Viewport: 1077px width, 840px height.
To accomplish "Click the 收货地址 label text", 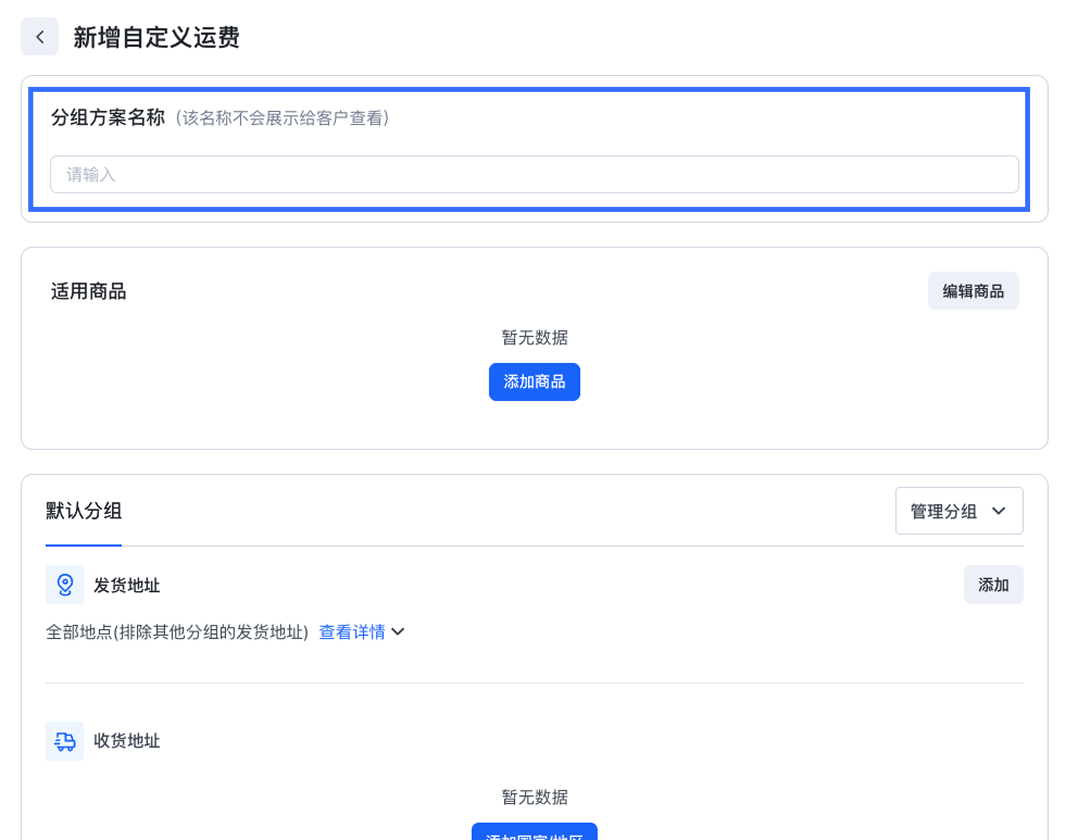I will click(127, 741).
